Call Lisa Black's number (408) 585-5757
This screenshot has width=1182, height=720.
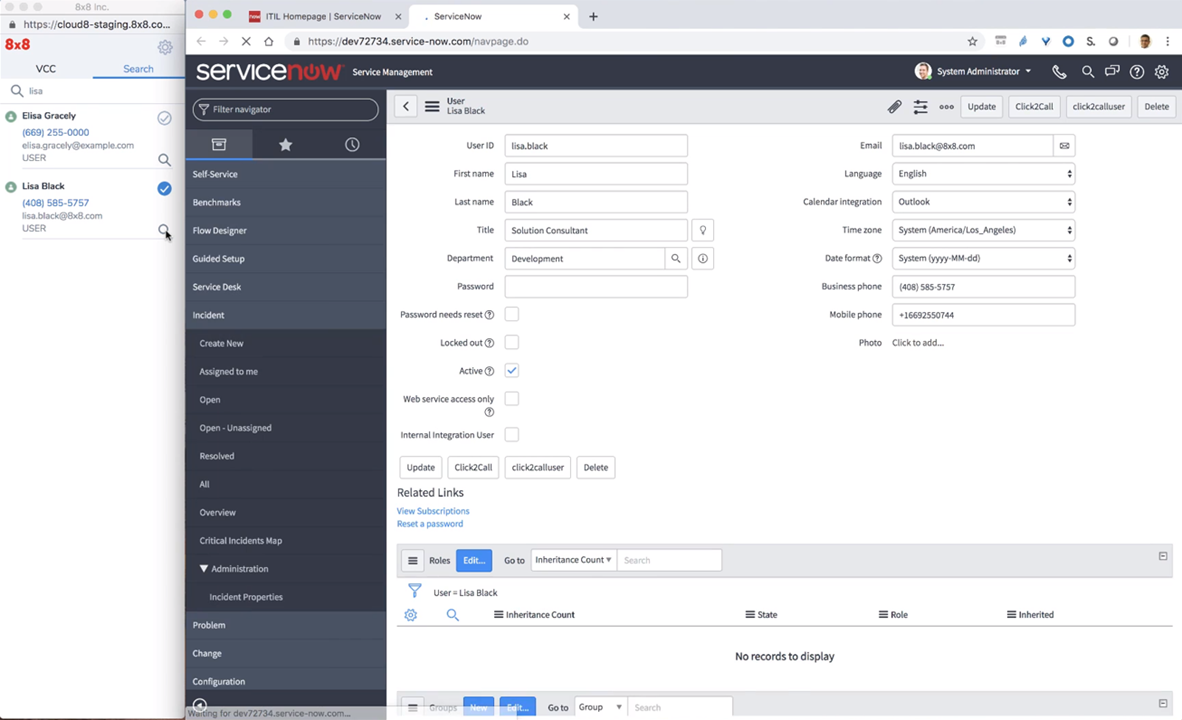click(55, 203)
